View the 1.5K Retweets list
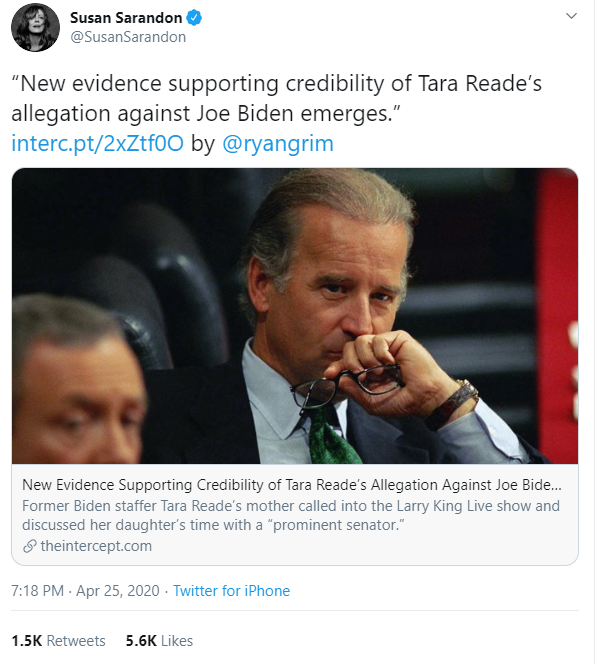The height and width of the screenshot is (664, 608). [58, 640]
